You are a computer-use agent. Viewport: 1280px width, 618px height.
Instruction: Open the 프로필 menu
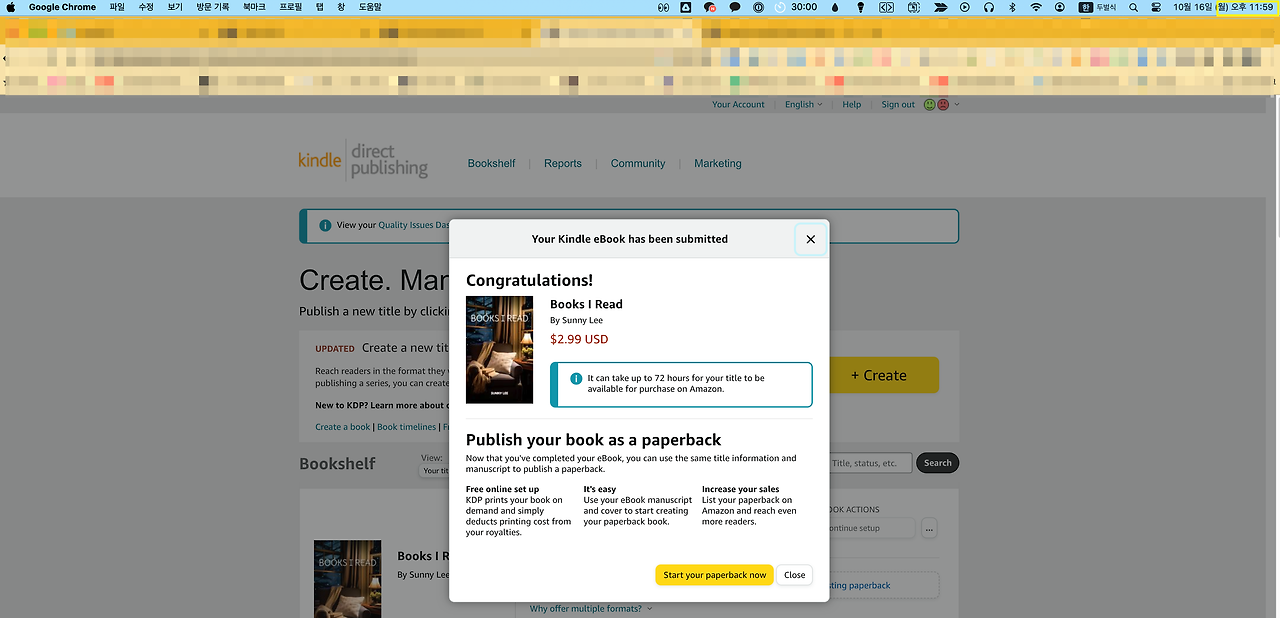[291, 7]
